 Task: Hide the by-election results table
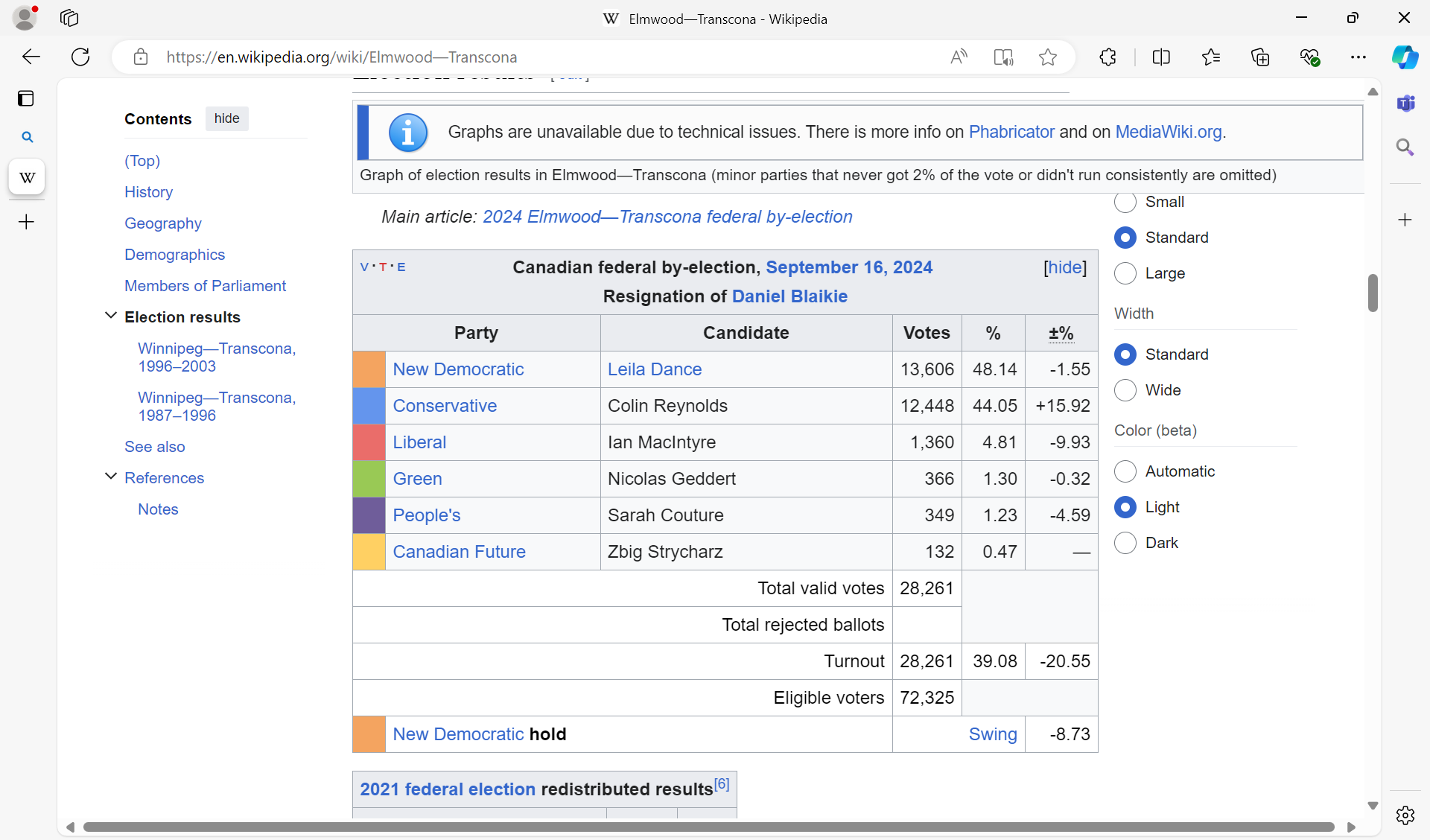[x=1065, y=267]
